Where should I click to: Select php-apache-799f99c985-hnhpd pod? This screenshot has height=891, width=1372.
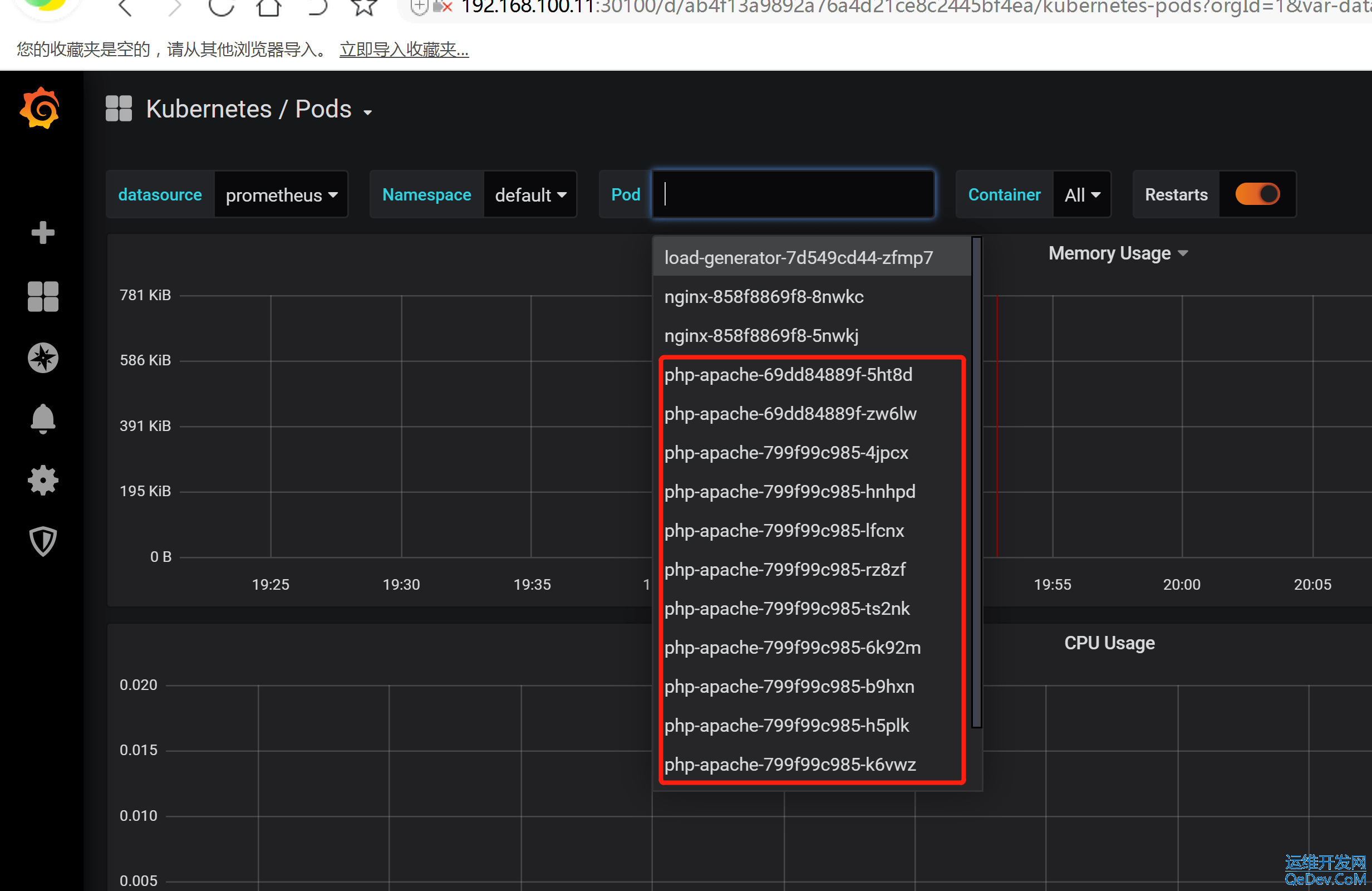click(812, 491)
